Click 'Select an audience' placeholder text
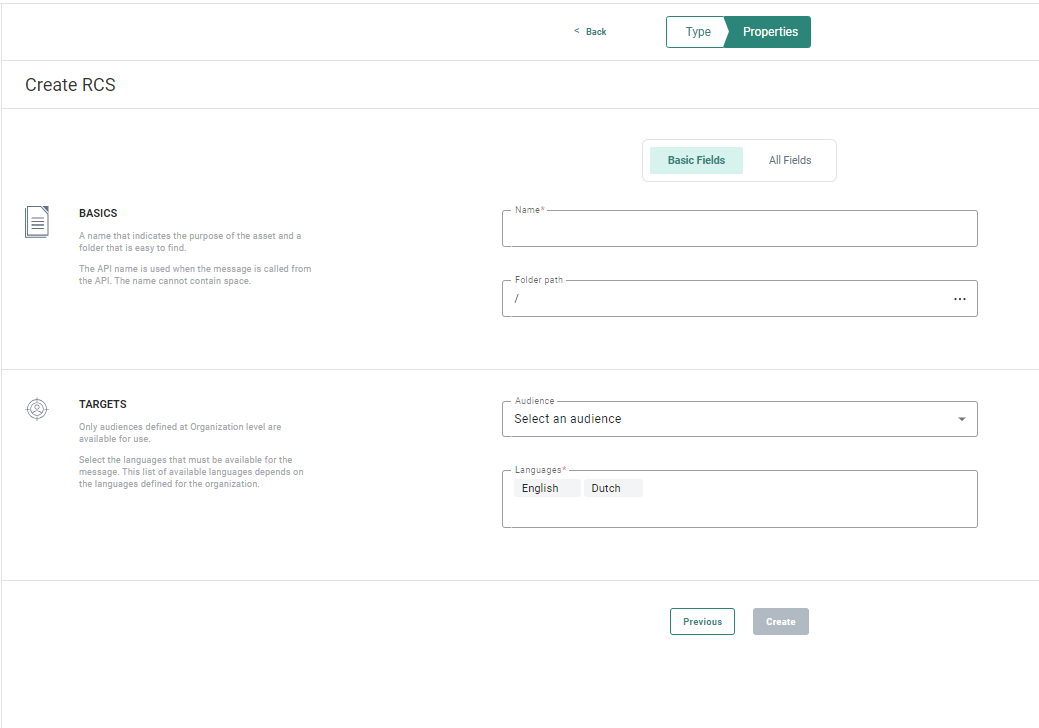1039x728 pixels. 568,419
